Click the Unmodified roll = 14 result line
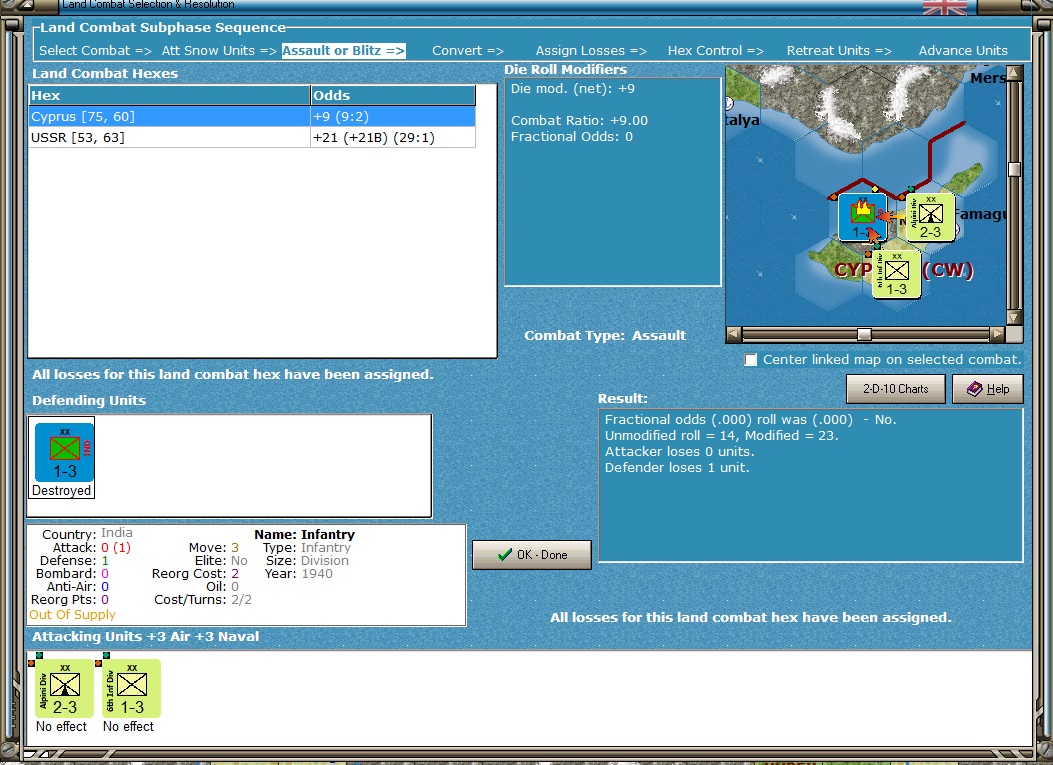 (722, 435)
